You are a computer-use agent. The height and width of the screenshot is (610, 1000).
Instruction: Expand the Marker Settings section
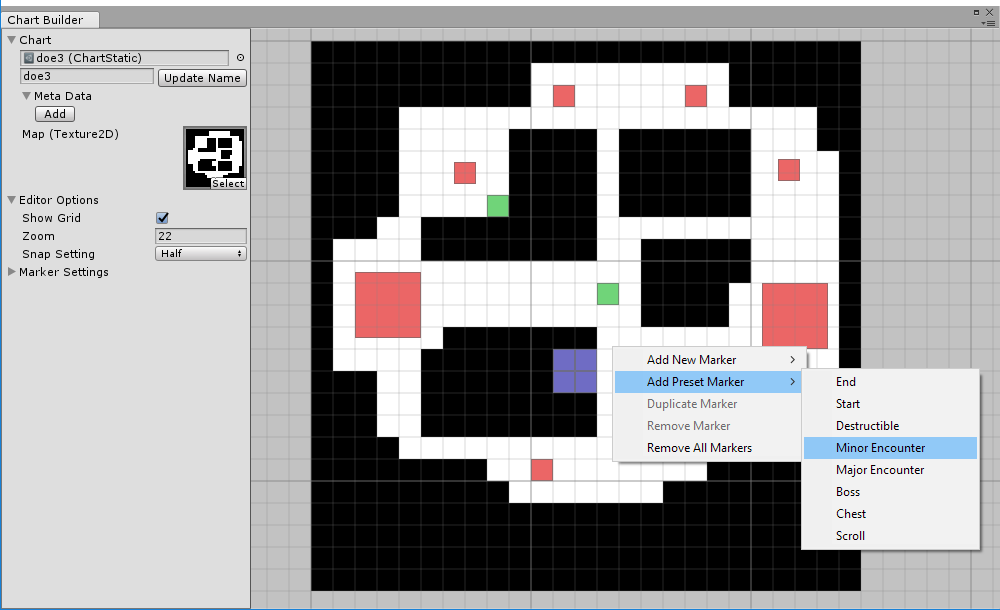pos(10,271)
